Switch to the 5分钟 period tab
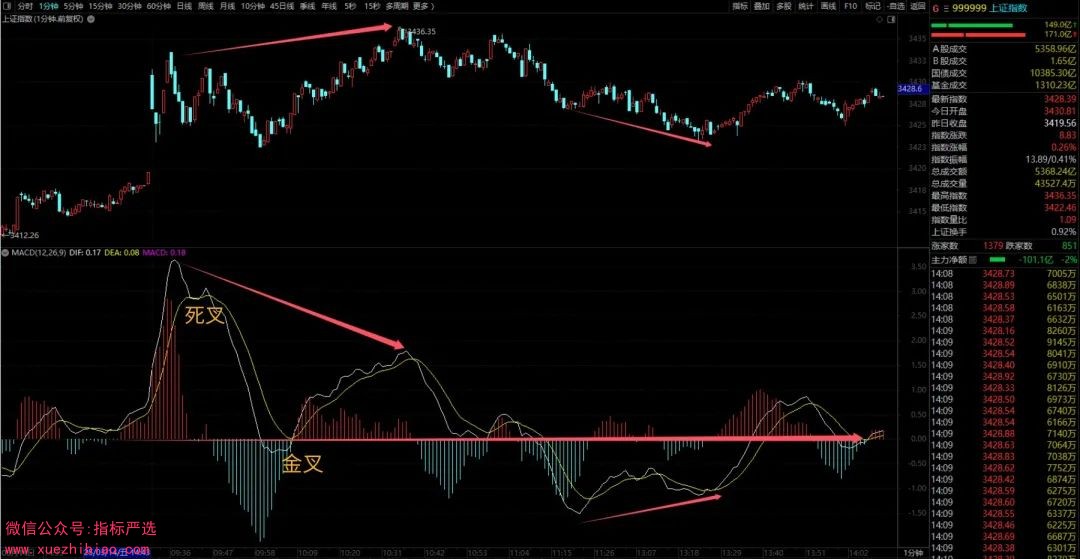 pyautogui.click(x=73, y=6)
